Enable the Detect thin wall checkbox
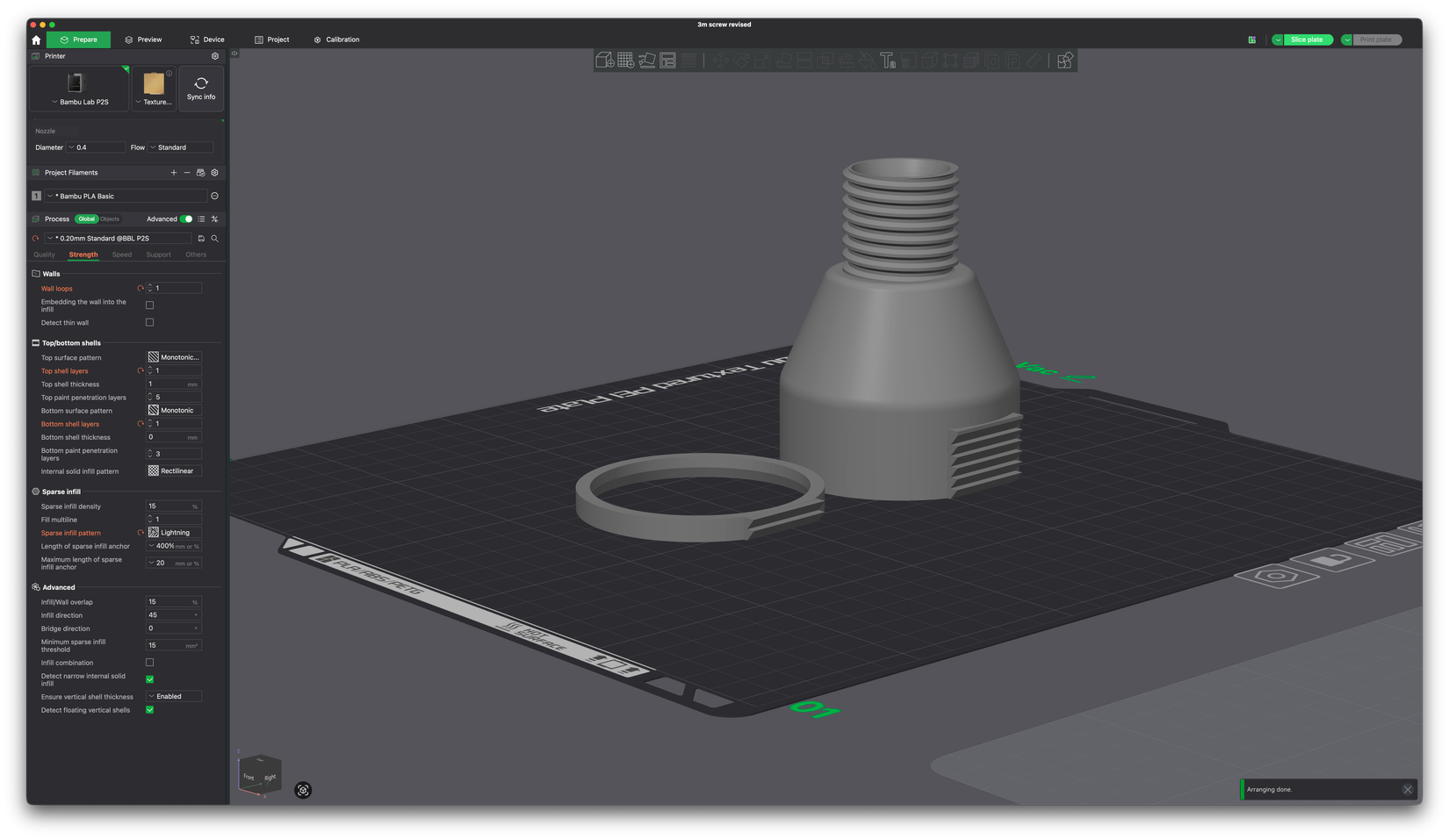The image size is (1449, 840). [x=149, y=323]
